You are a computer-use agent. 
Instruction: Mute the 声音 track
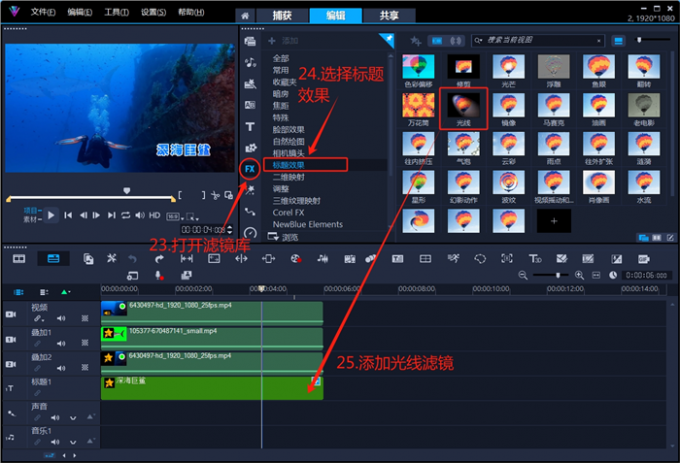[55, 417]
